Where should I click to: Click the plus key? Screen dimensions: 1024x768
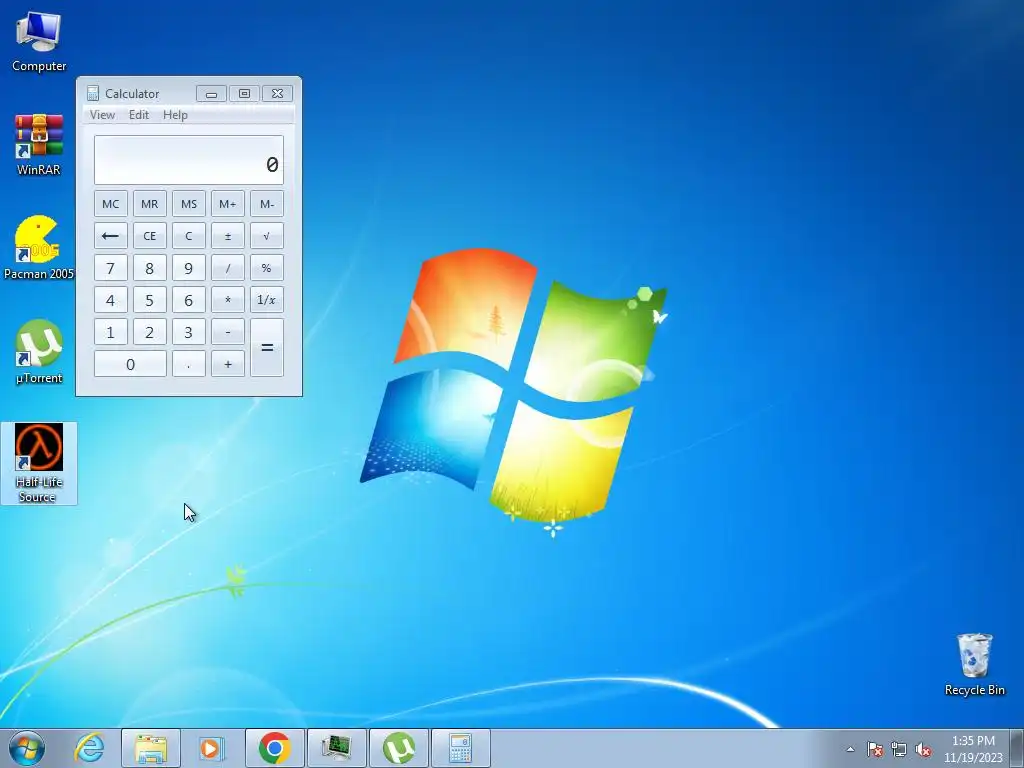pyautogui.click(x=228, y=364)
